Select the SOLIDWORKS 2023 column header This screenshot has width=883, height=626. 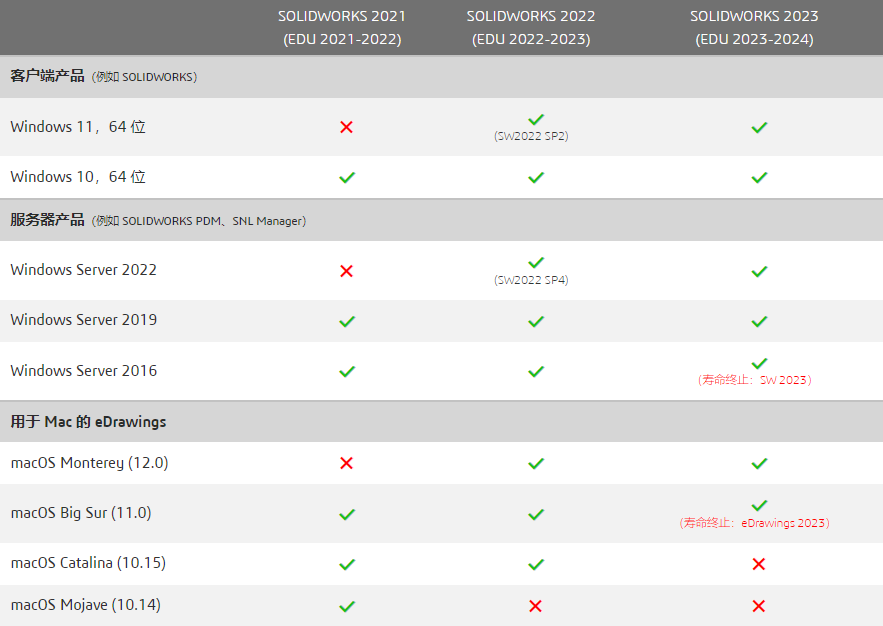point(755,28)
